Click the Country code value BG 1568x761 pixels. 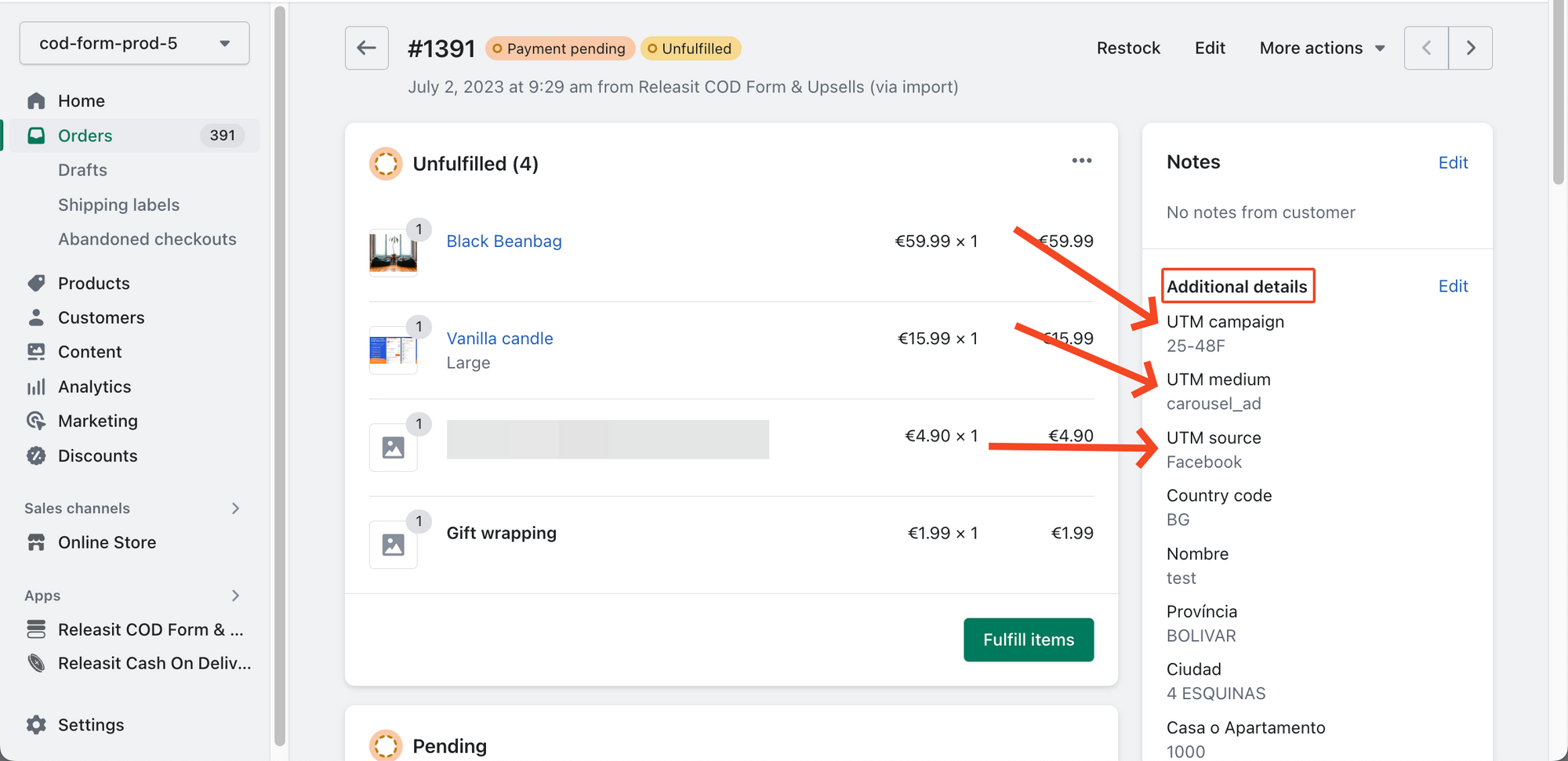tap(1178, 520)
